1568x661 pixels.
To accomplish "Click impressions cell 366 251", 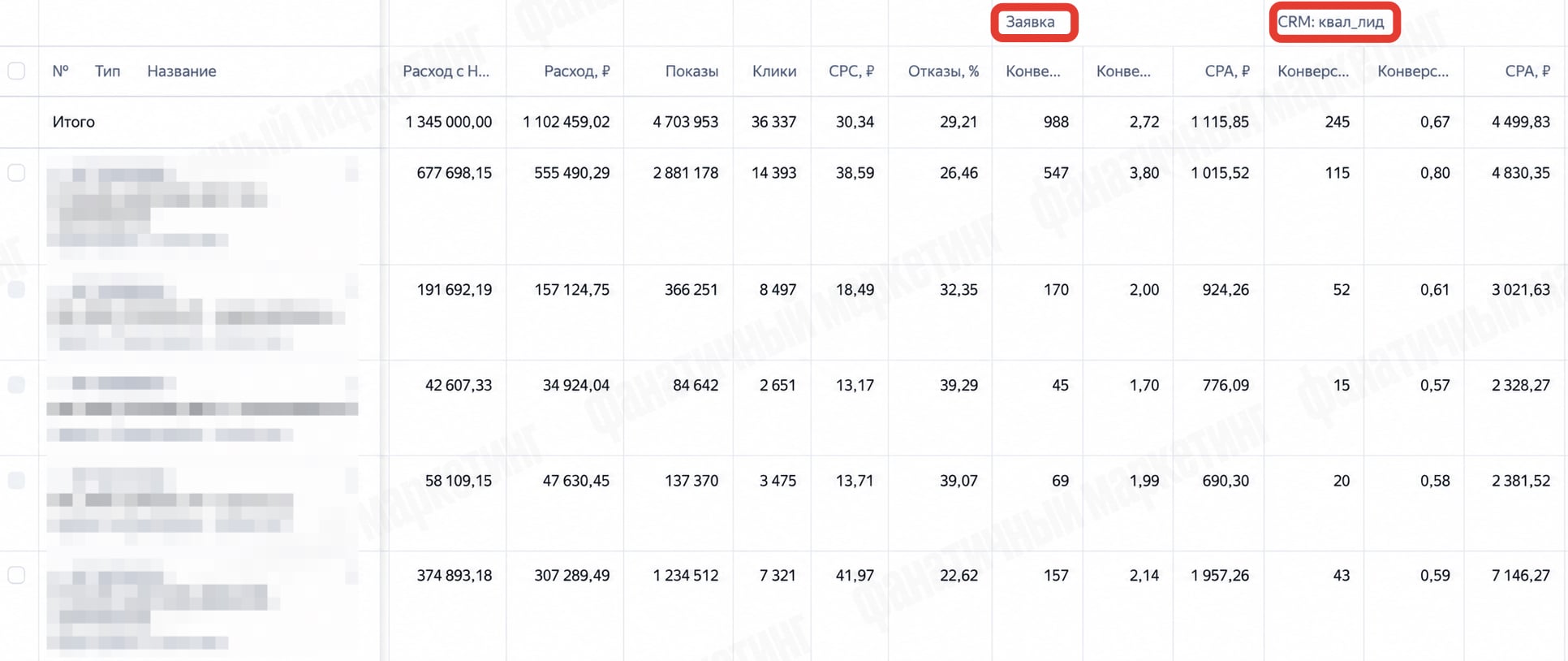I will pos(691,290).
